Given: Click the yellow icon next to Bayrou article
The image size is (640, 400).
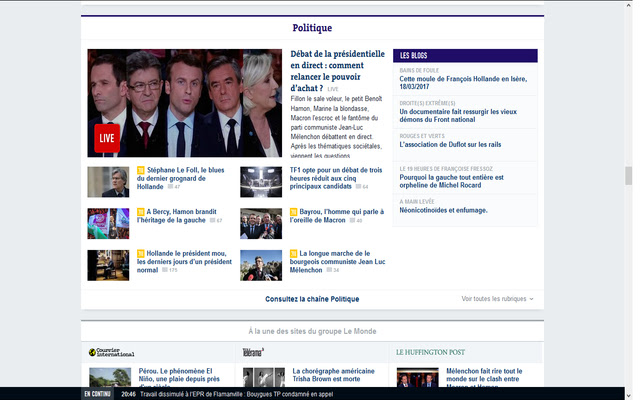Looking at the screenshot, I should (293, 212).
